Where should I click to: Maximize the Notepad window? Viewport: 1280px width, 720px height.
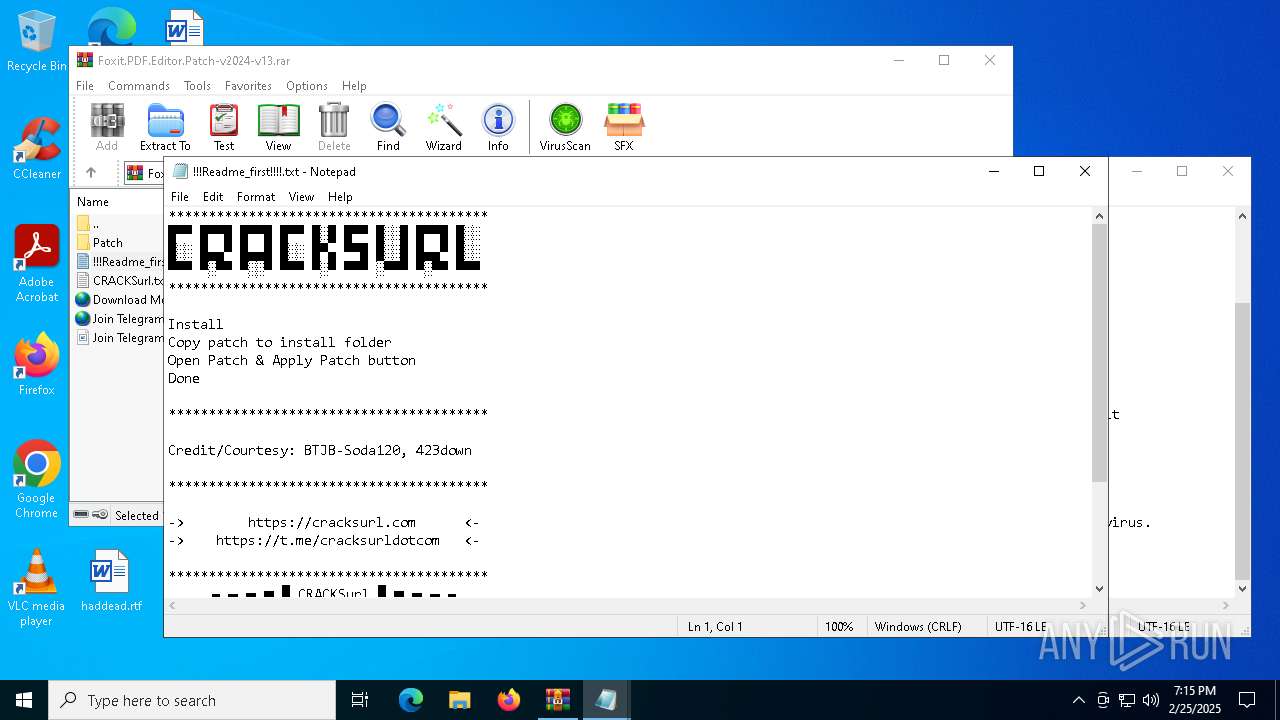point(1039,172)
